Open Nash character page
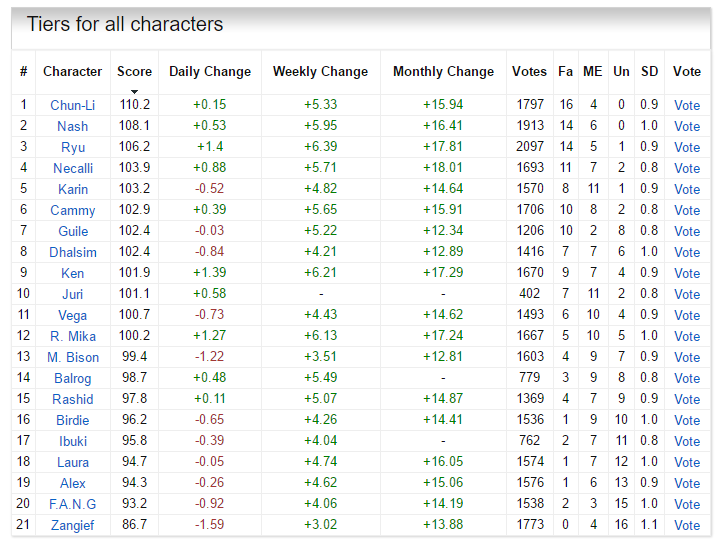The image size is (721, 546). (x=72, y=126)
